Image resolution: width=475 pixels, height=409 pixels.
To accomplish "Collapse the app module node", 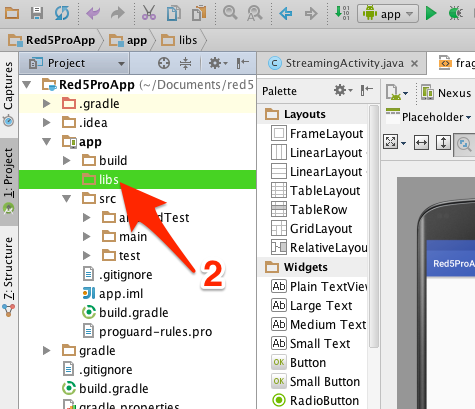I will [x=47, y=142].
